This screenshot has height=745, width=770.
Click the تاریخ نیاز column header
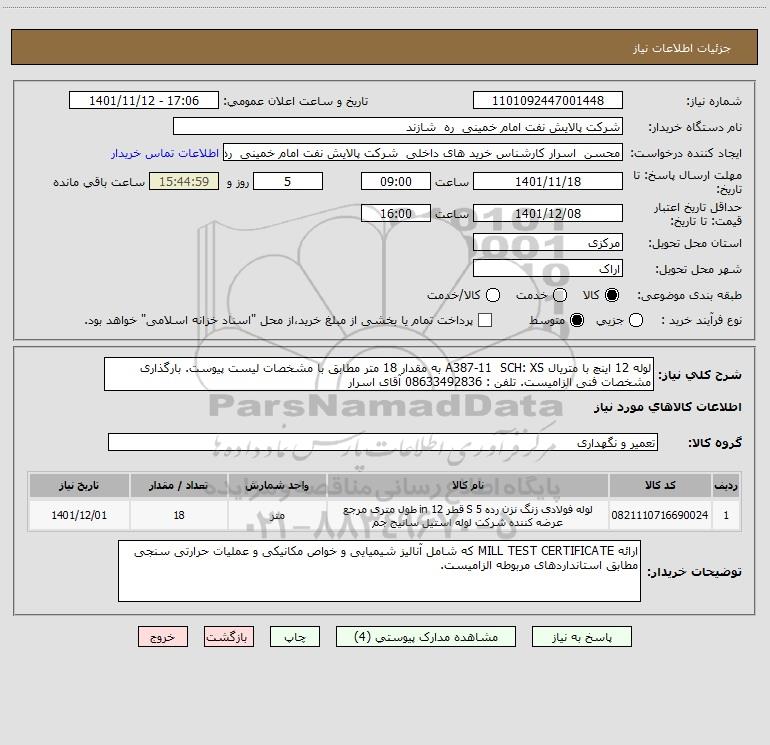79,485
